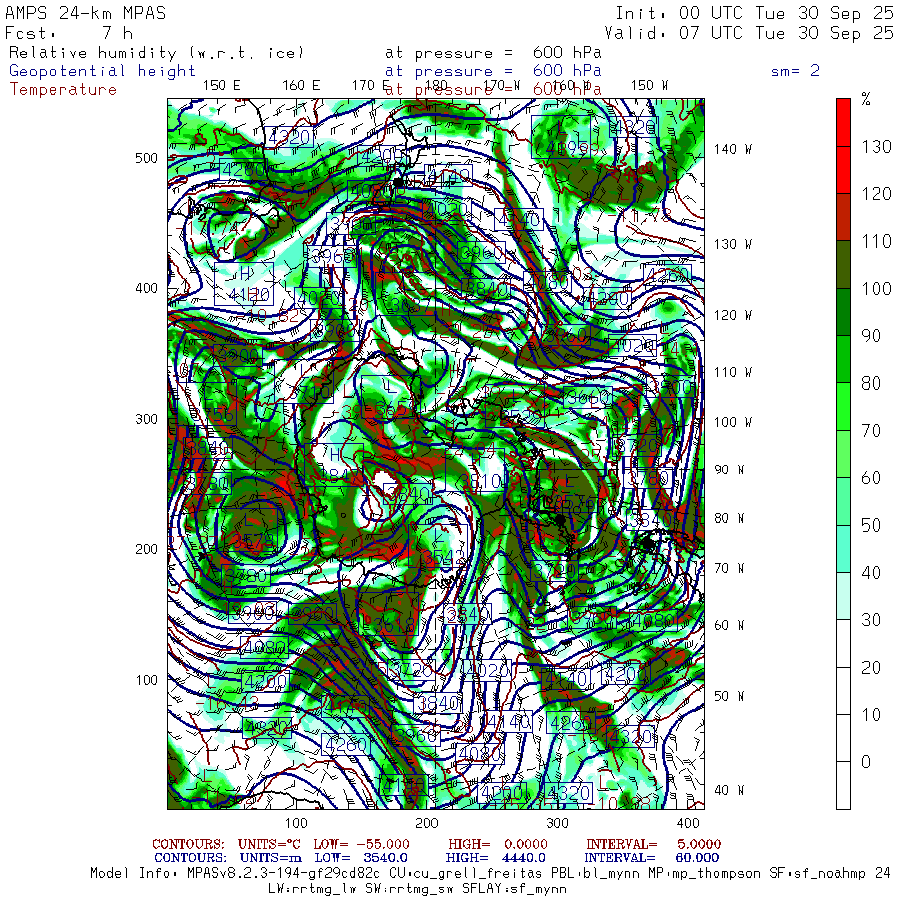900x900 pixels.
Task: Click the title 'AMPS 24-km MPAS'
Action: (86, 13)
